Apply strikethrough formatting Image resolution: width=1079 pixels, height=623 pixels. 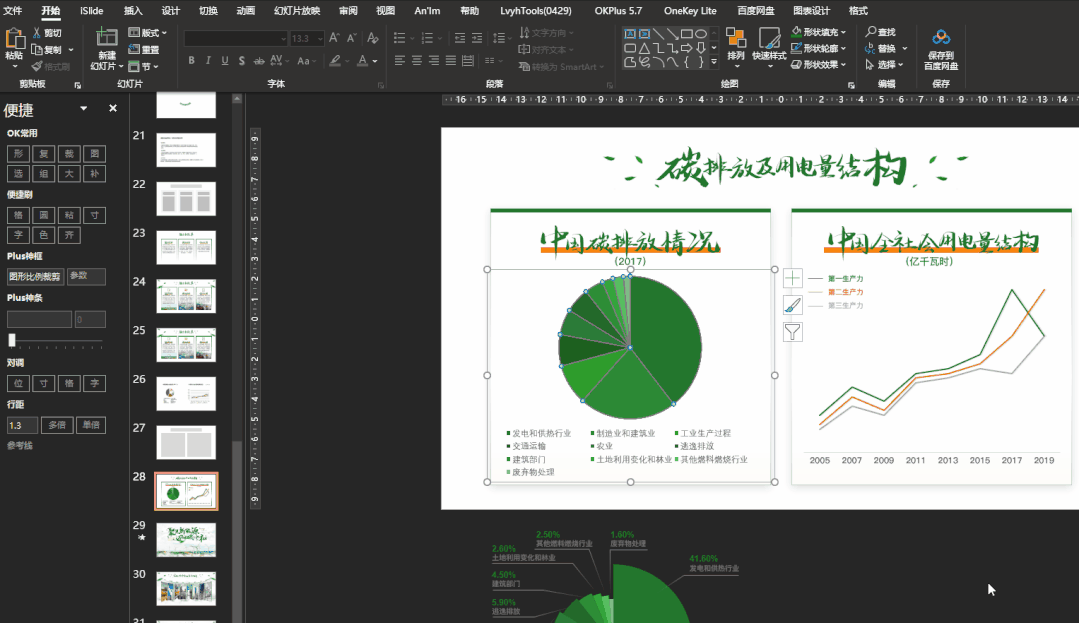click(259, 61)
